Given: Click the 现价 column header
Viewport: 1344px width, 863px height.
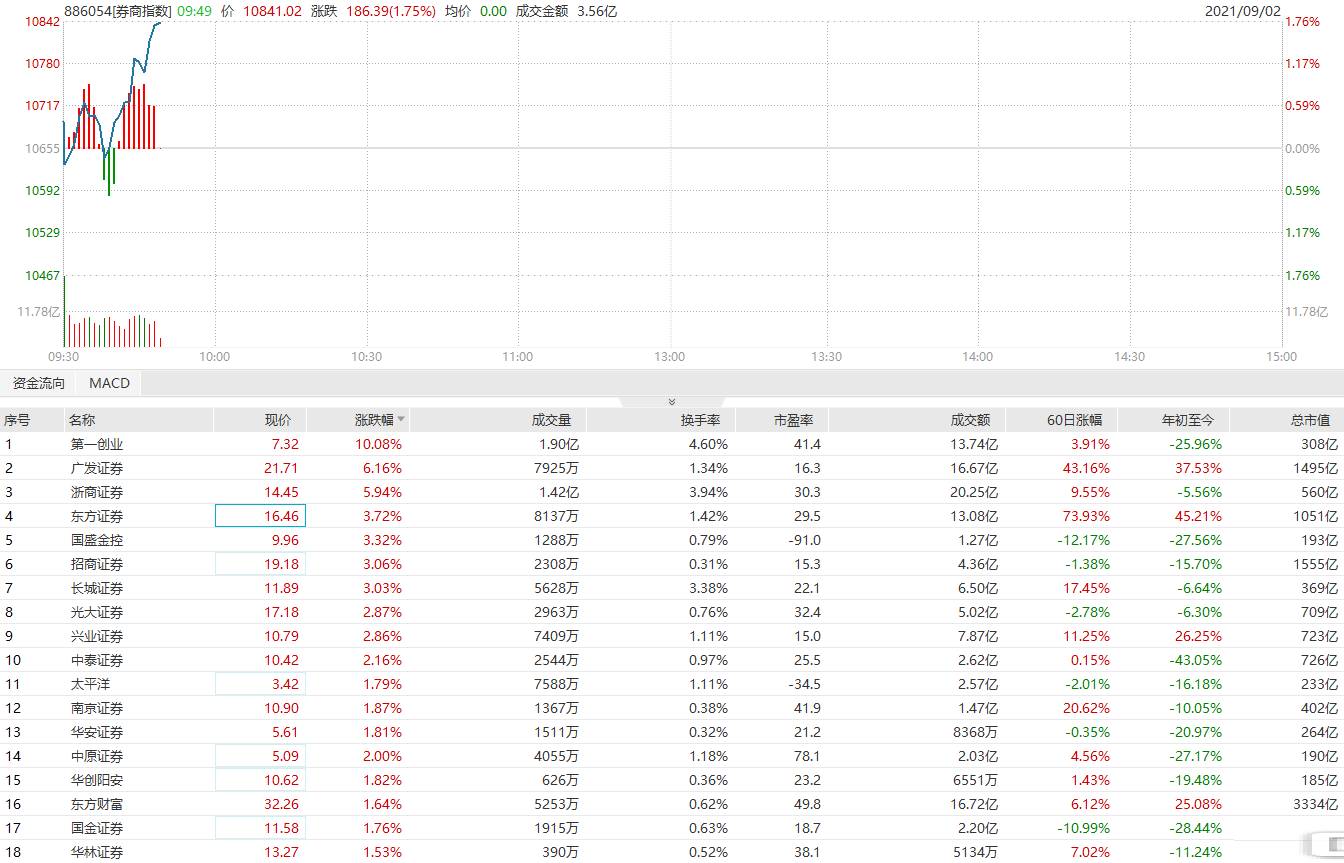Looking at the screenshot, I should coord(278,420).
